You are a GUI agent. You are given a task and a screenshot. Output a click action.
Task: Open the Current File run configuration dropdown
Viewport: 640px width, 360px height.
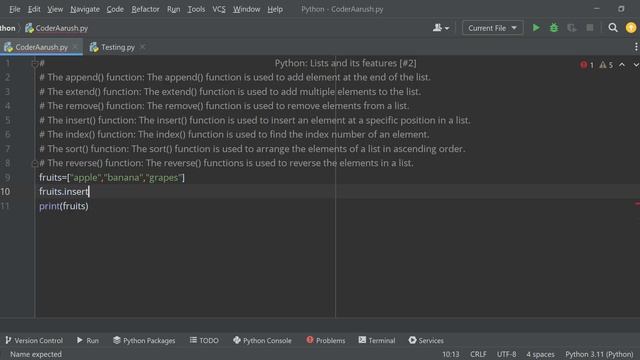(x=492, y=28)
